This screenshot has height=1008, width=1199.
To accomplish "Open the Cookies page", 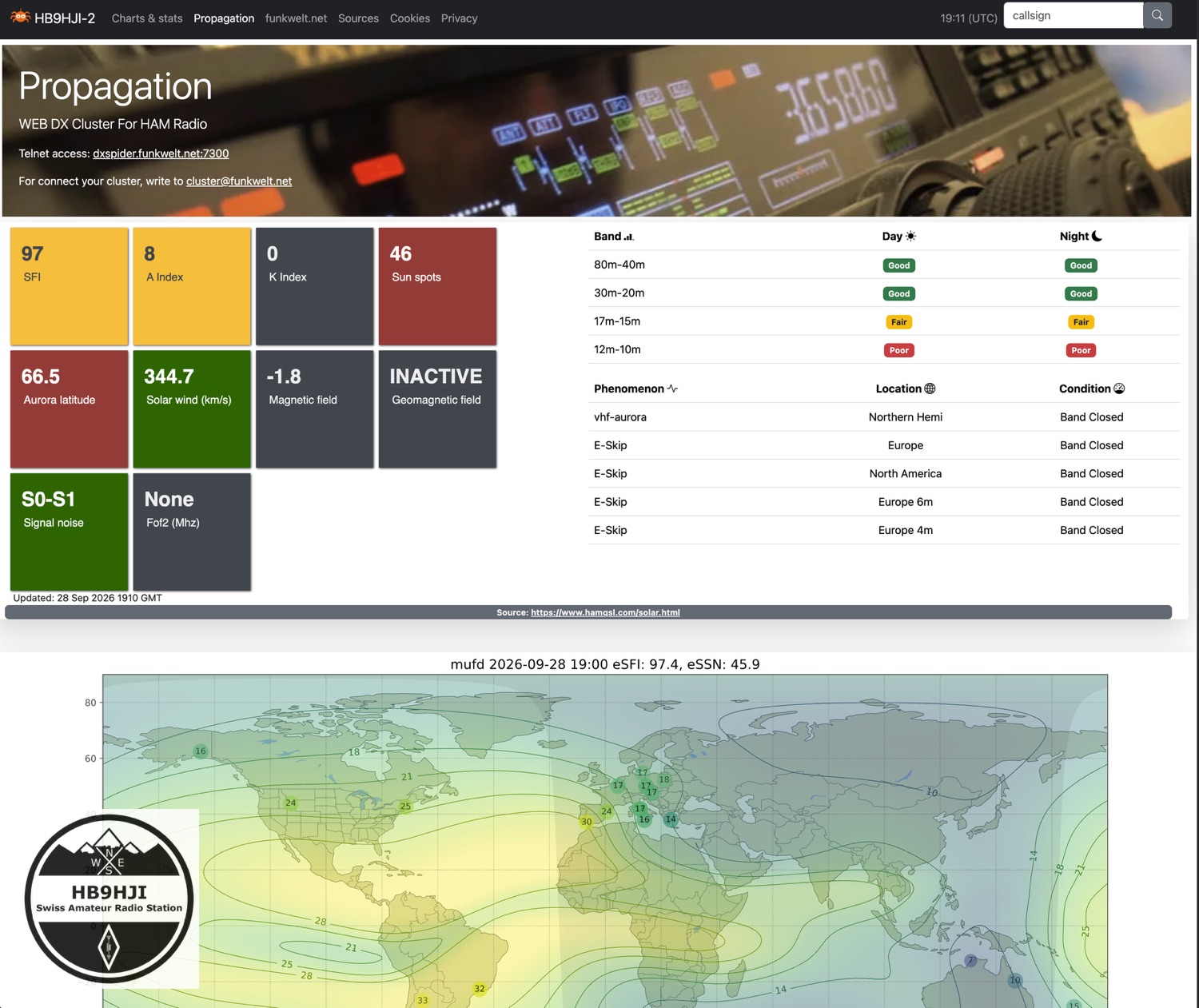I will point(410,18).
